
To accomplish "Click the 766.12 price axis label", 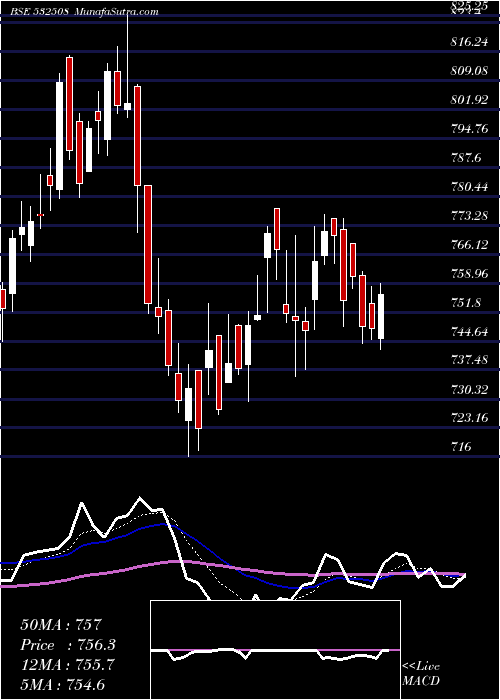I will 469,245.
